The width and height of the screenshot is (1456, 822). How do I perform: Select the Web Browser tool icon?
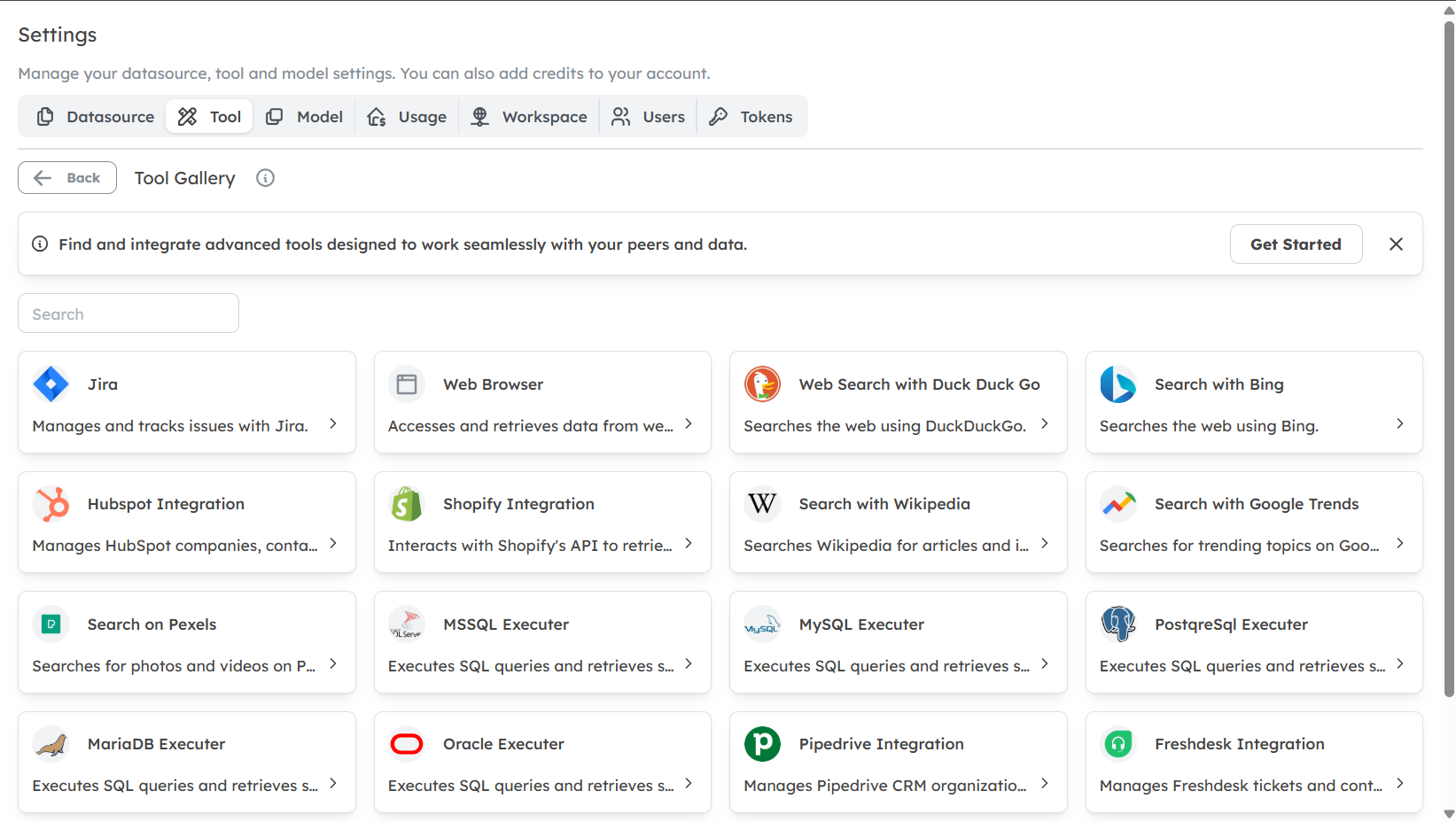406,384
